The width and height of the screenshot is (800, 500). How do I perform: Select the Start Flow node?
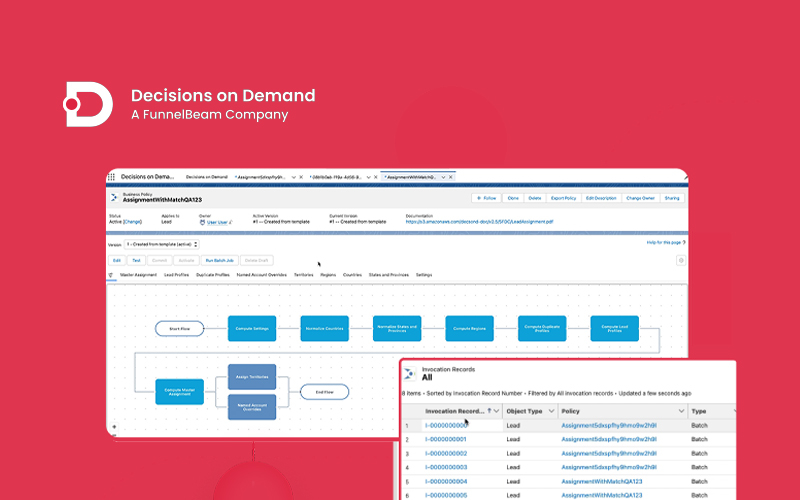[x=180, y=329]
